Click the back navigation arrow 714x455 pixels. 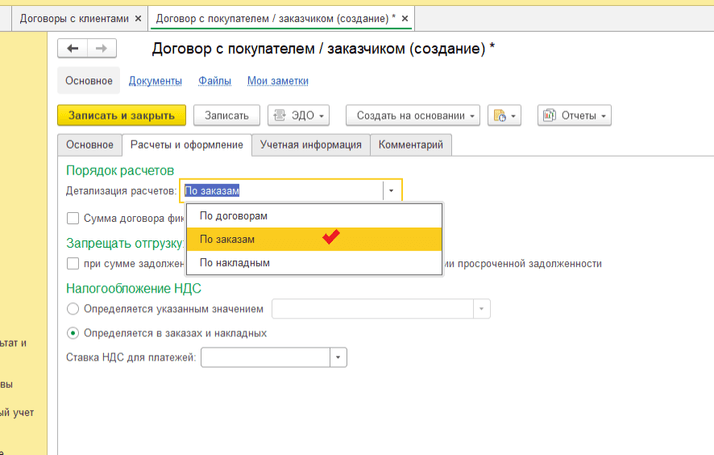tap(73, 49)
